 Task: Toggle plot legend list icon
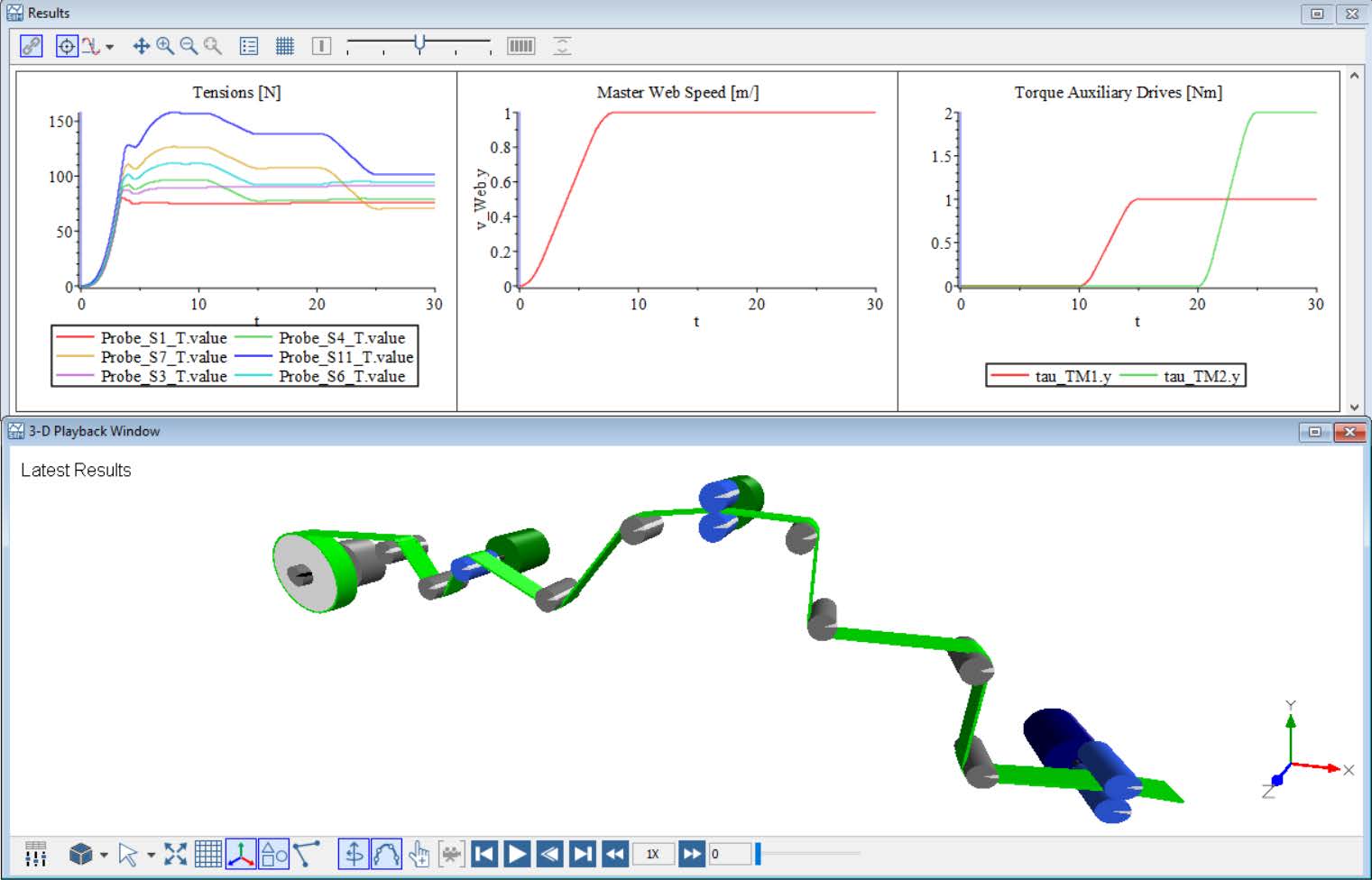pos(249,46)
